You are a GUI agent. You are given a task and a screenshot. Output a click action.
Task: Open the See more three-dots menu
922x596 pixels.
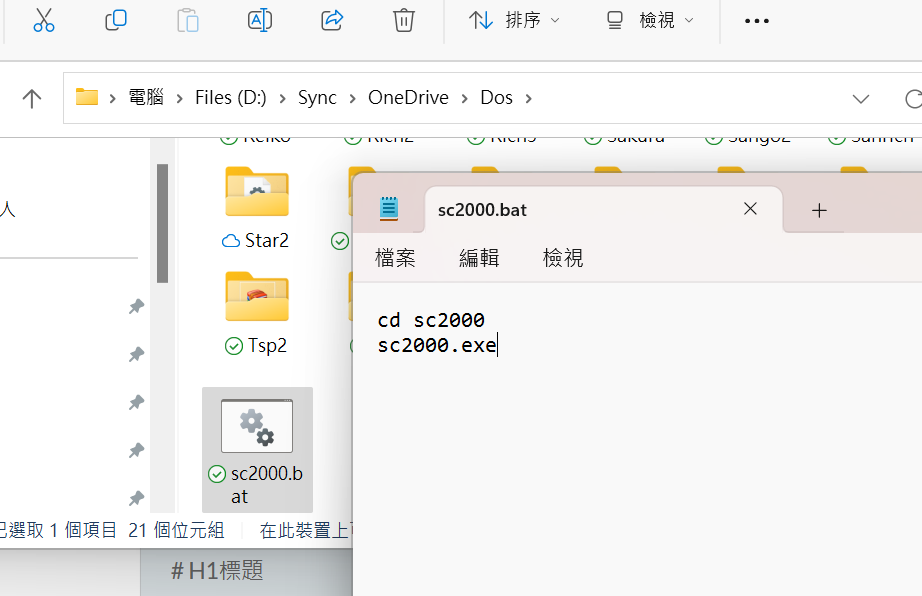point(756,21)
